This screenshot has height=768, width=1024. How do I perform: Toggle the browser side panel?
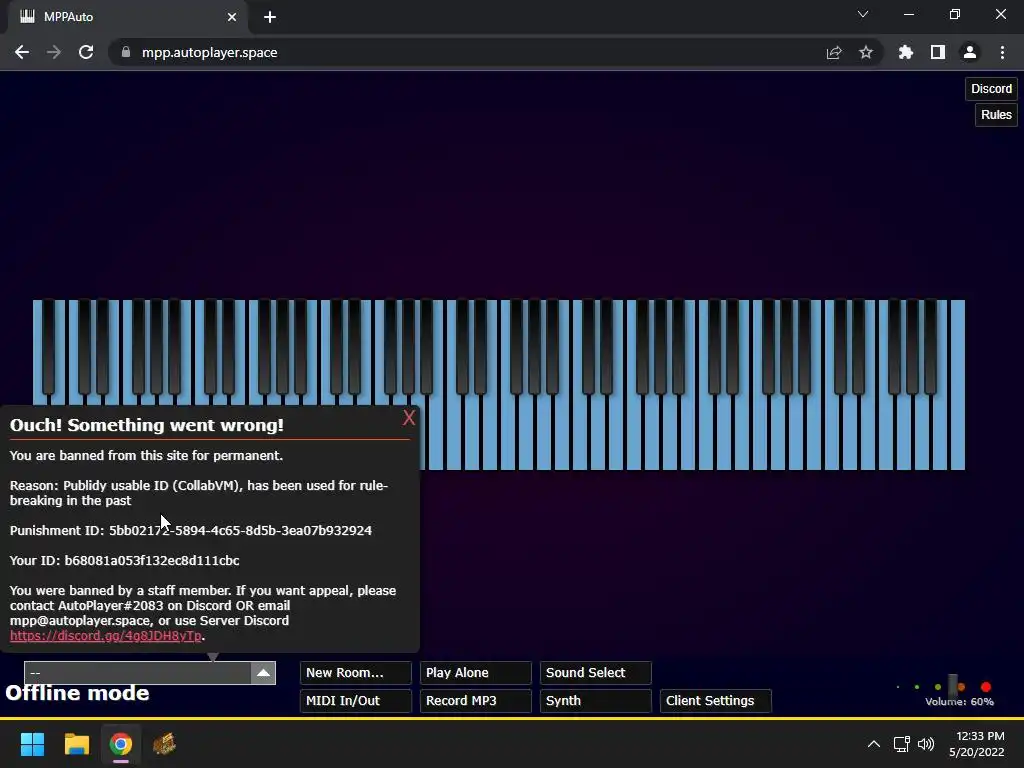click(x=938, y=52)
